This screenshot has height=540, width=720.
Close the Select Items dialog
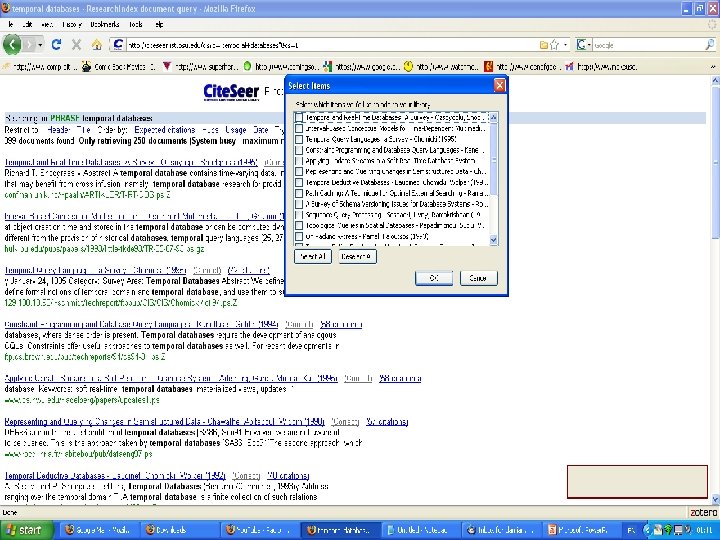(x=499, y=85)
